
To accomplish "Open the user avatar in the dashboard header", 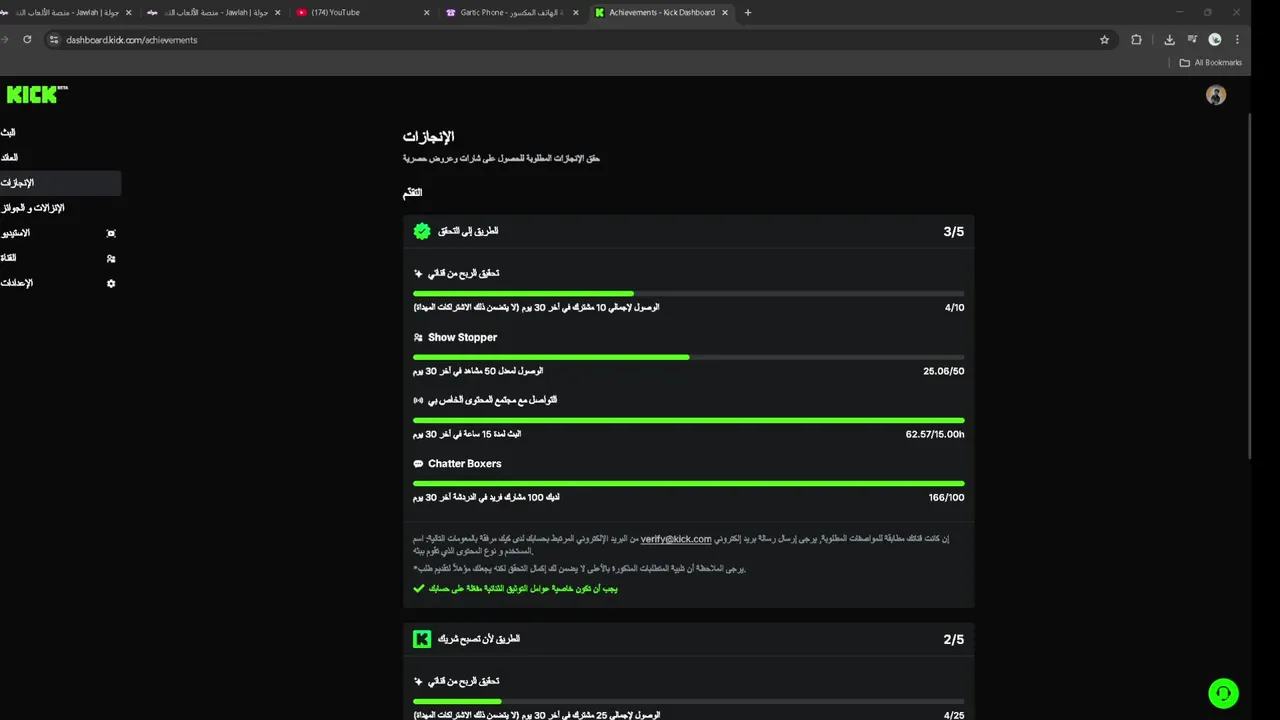I will point(1216,95).
